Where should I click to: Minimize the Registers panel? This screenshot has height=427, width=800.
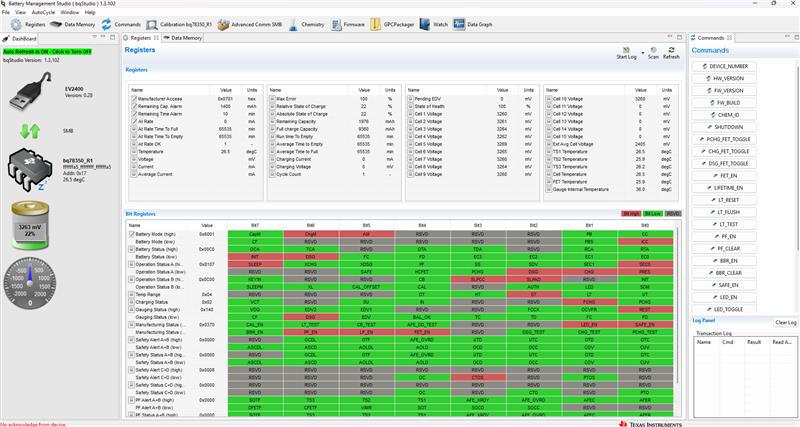670,37
